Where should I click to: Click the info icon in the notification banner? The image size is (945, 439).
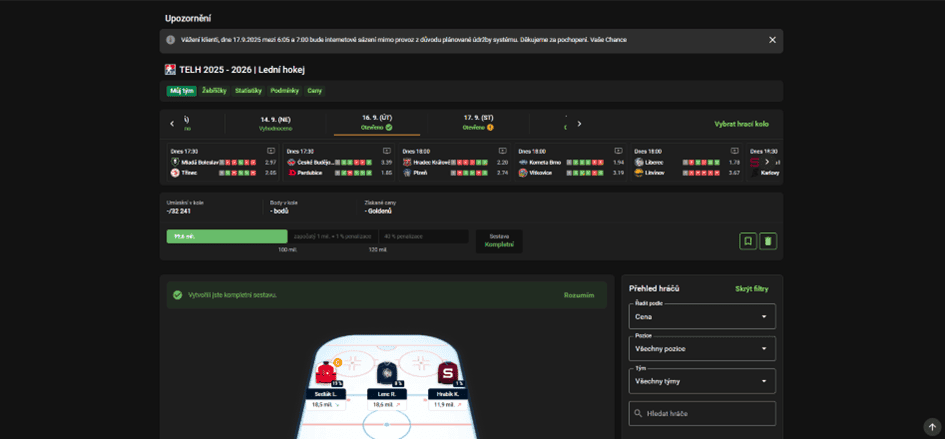pyautogui.click(x=171, y=40)
